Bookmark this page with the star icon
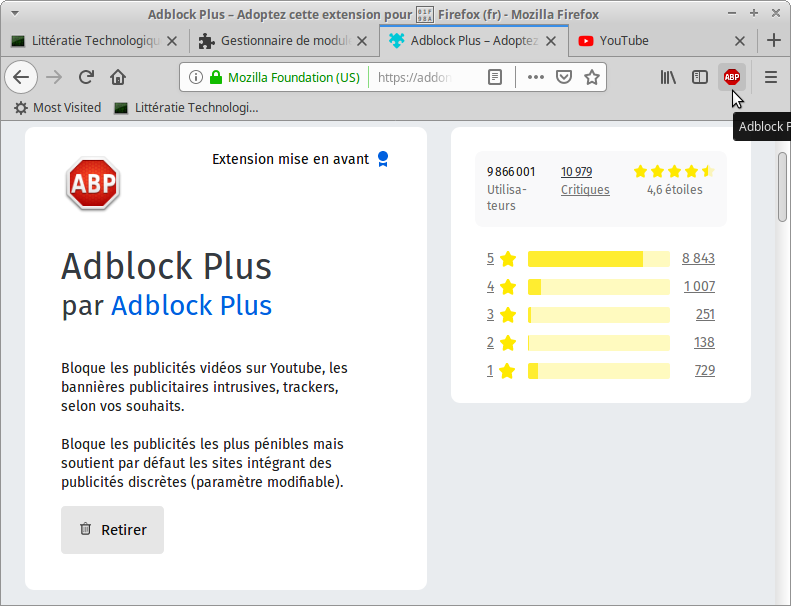The image size is (791, 606). pyautogui.click(x=592, y=77)
